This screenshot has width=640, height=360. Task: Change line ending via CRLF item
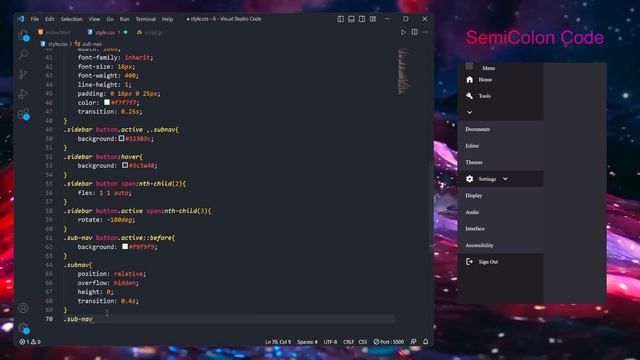[x=348, y=342]
